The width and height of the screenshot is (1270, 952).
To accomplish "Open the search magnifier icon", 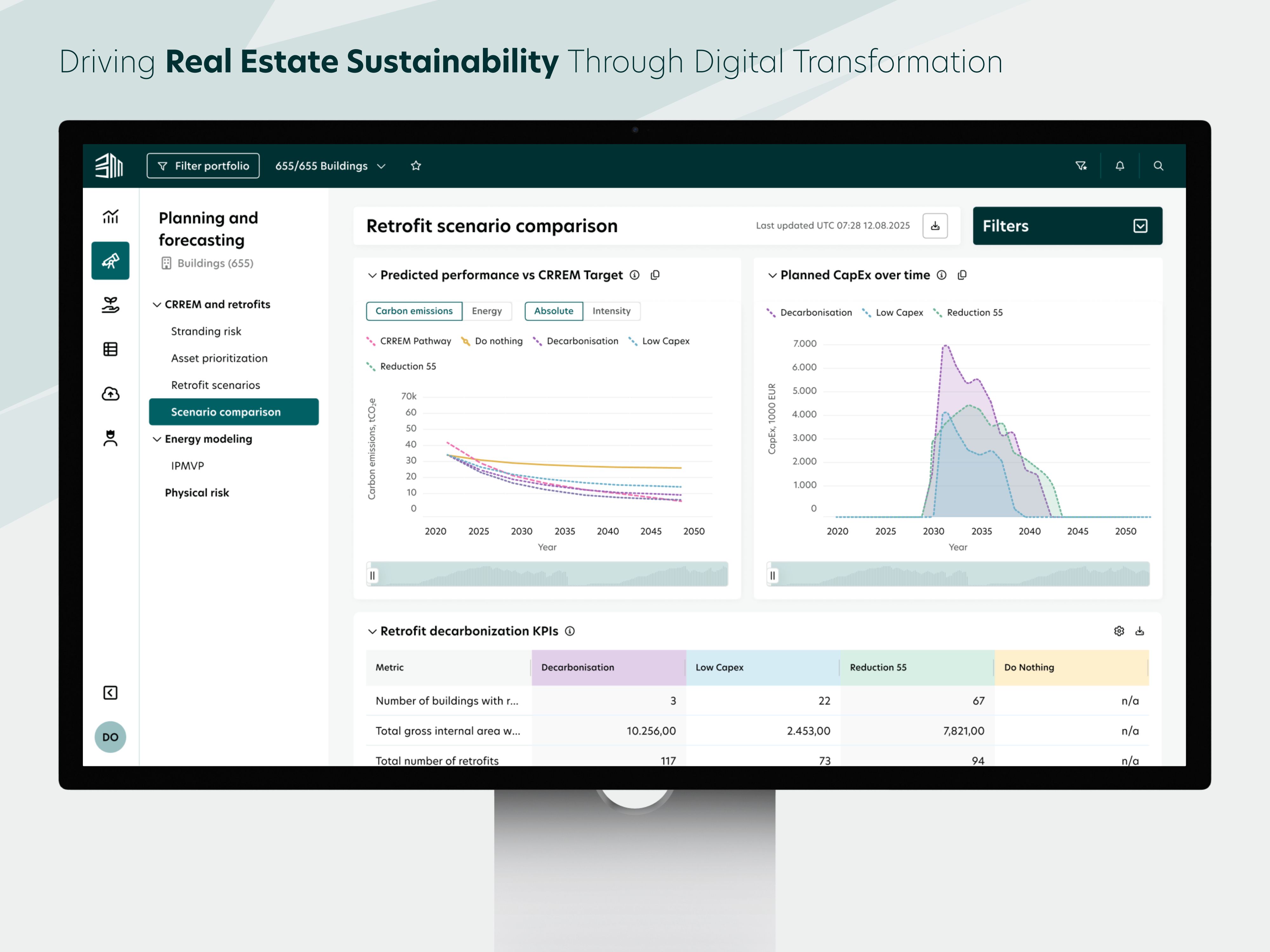I will (x=1158, y=166).
